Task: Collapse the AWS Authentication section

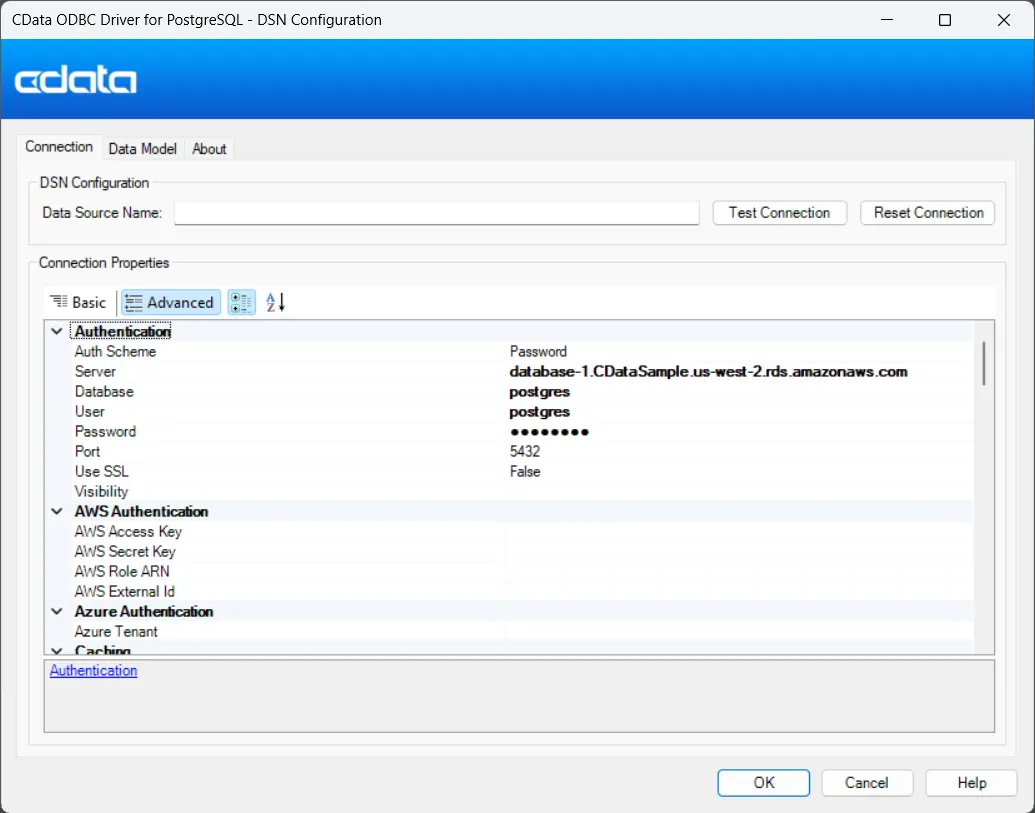Action: pyautogui.click(x=56, y=511)
